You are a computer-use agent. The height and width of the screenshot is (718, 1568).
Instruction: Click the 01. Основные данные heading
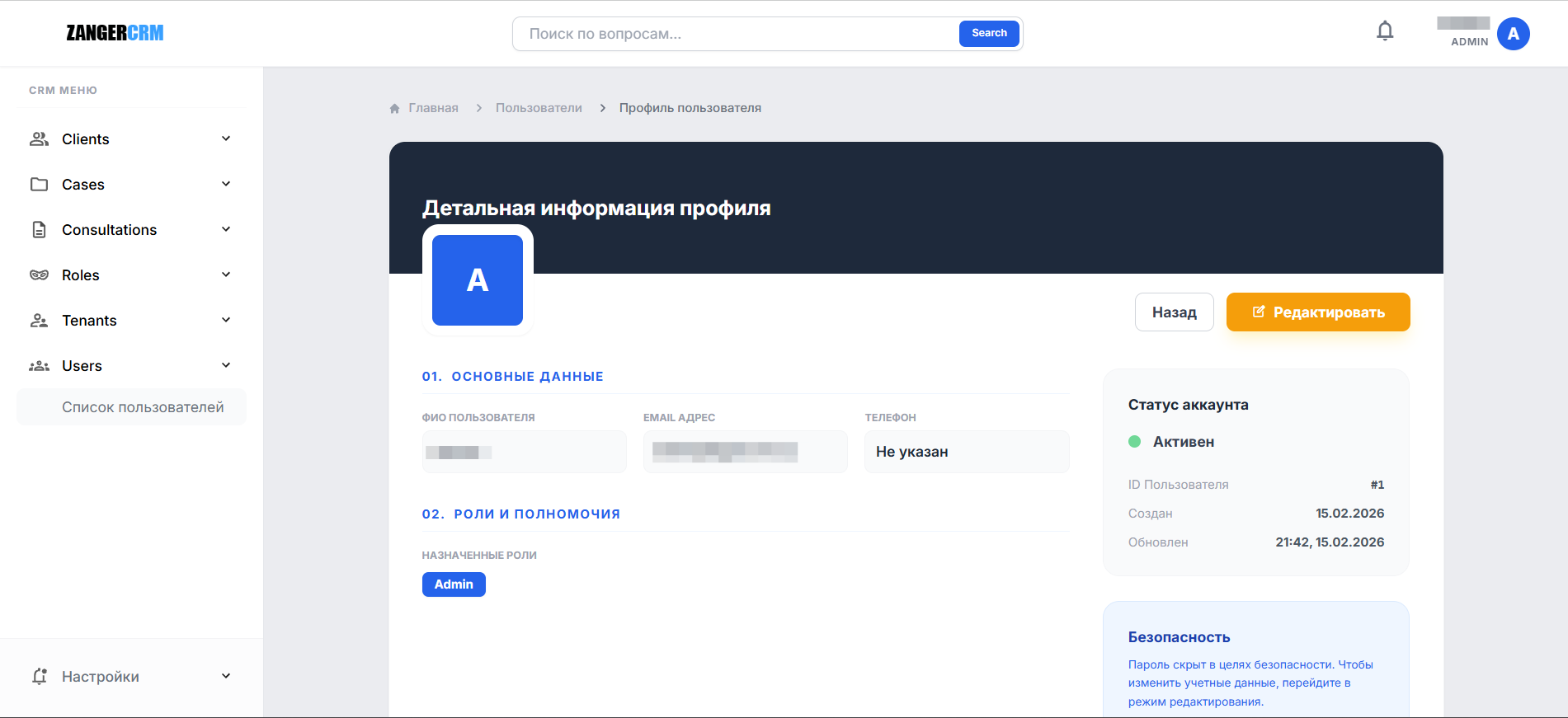click(512, 377)
